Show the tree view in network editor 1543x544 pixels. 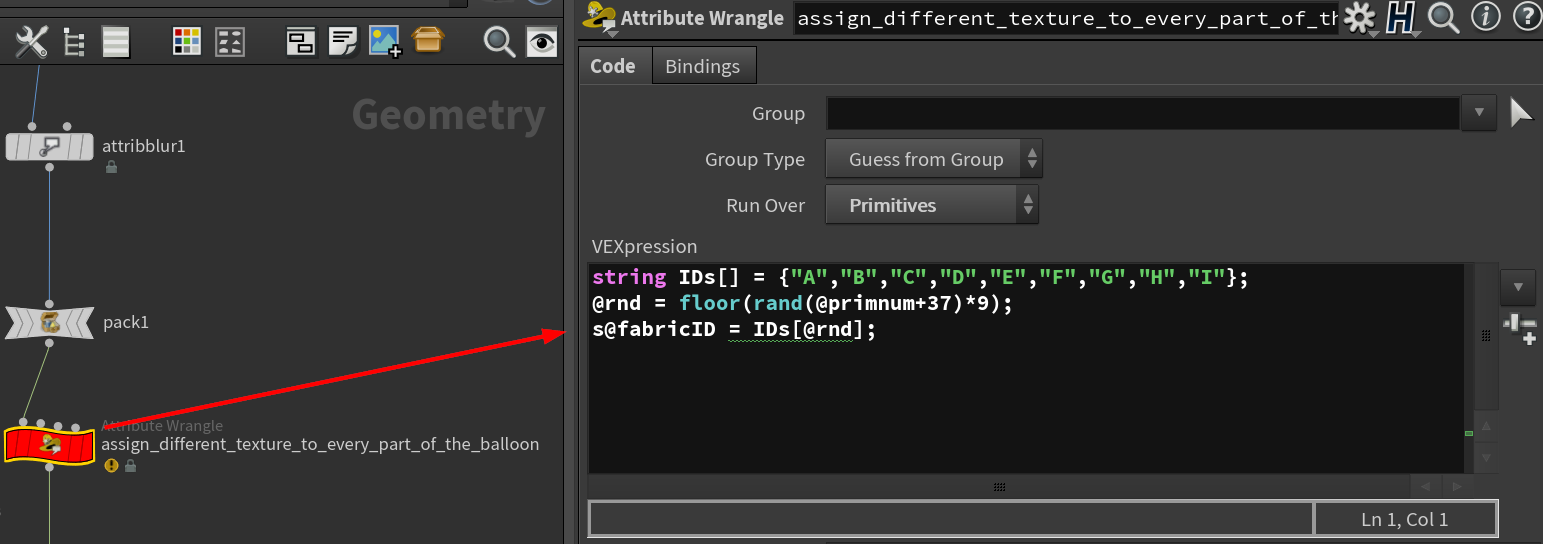[74, 41]
